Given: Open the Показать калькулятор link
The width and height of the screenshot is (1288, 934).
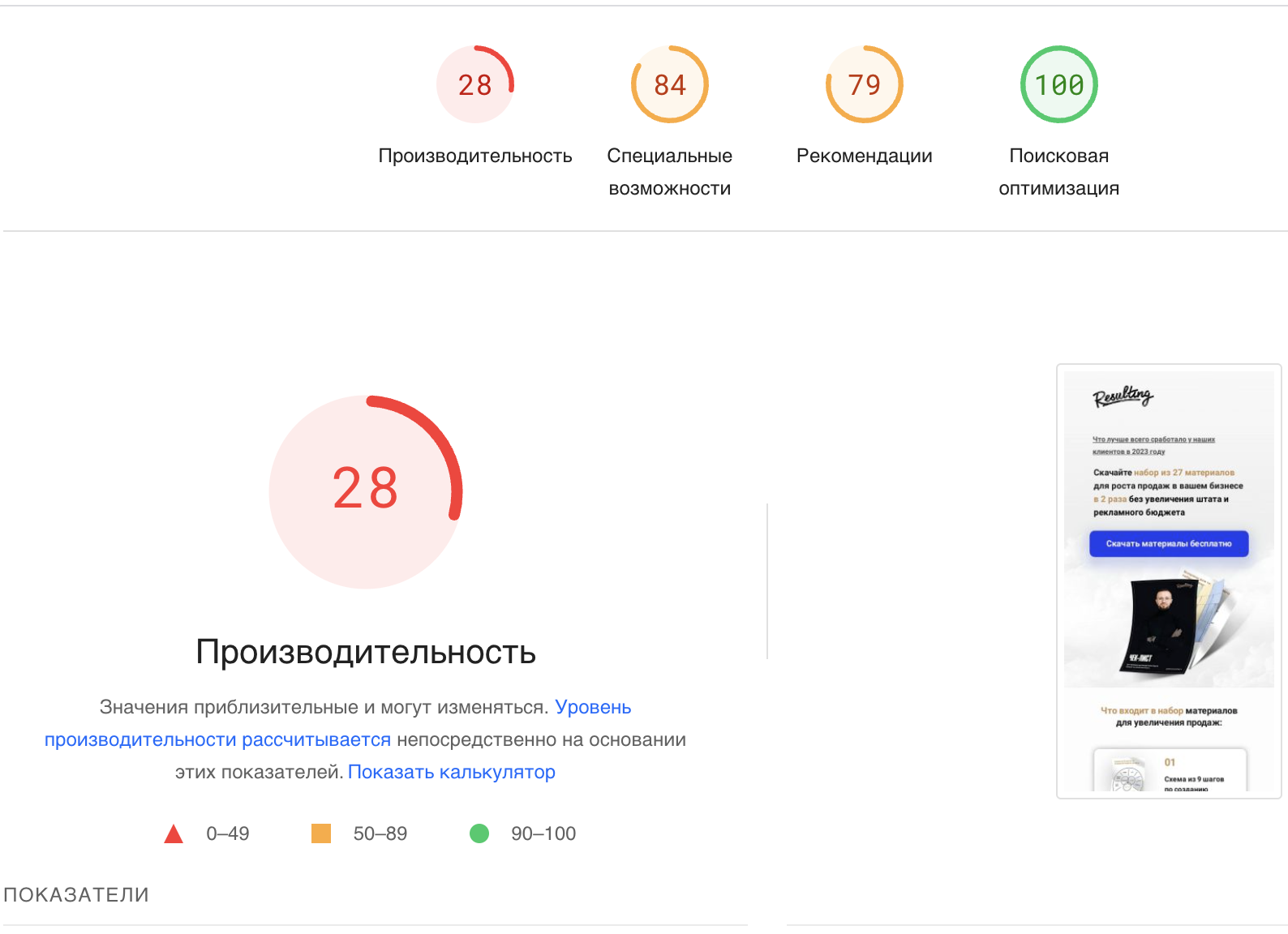Looking at the screenshot, I should (x=452, y=772).
